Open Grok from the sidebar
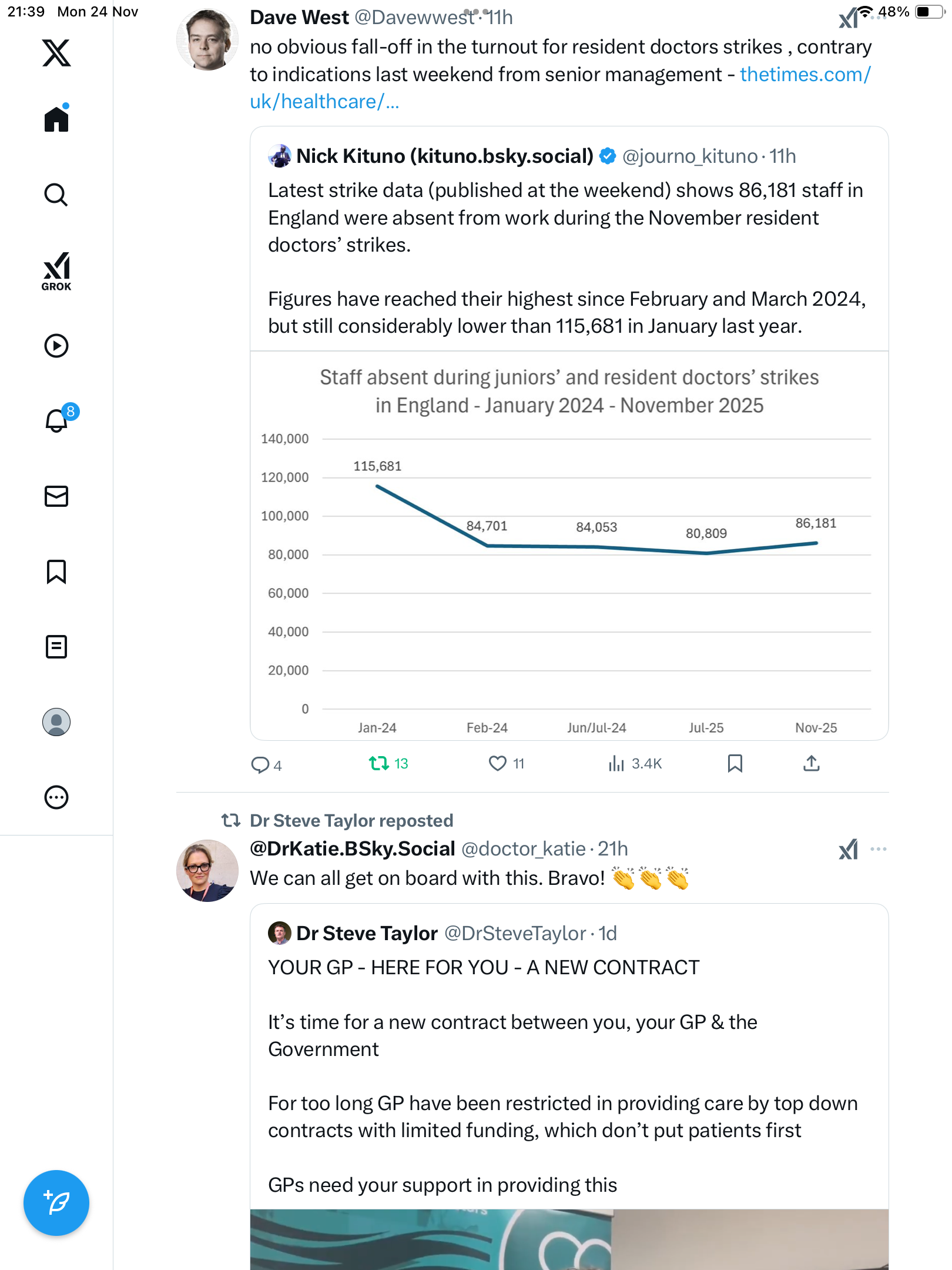Image resolution: width=952 pixels, height=1270 pixels. (56, 271)
